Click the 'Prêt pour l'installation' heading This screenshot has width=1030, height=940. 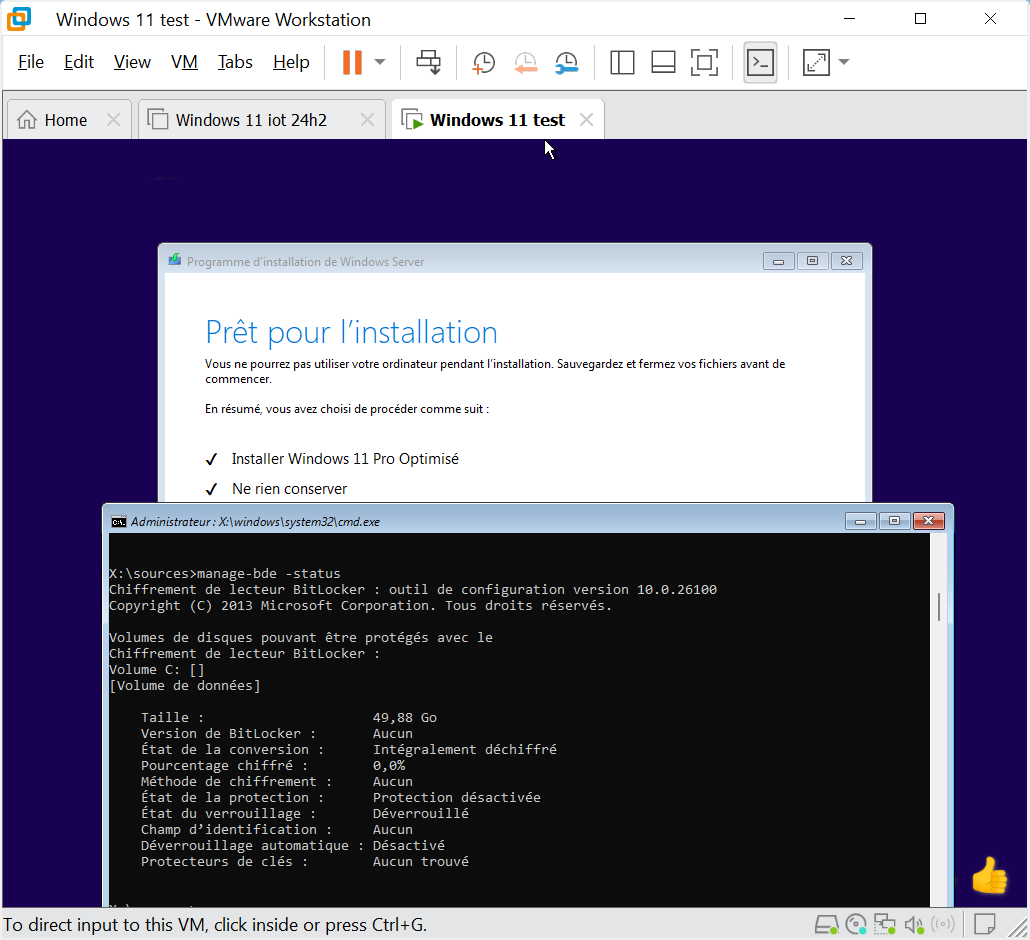pos(351,332)
